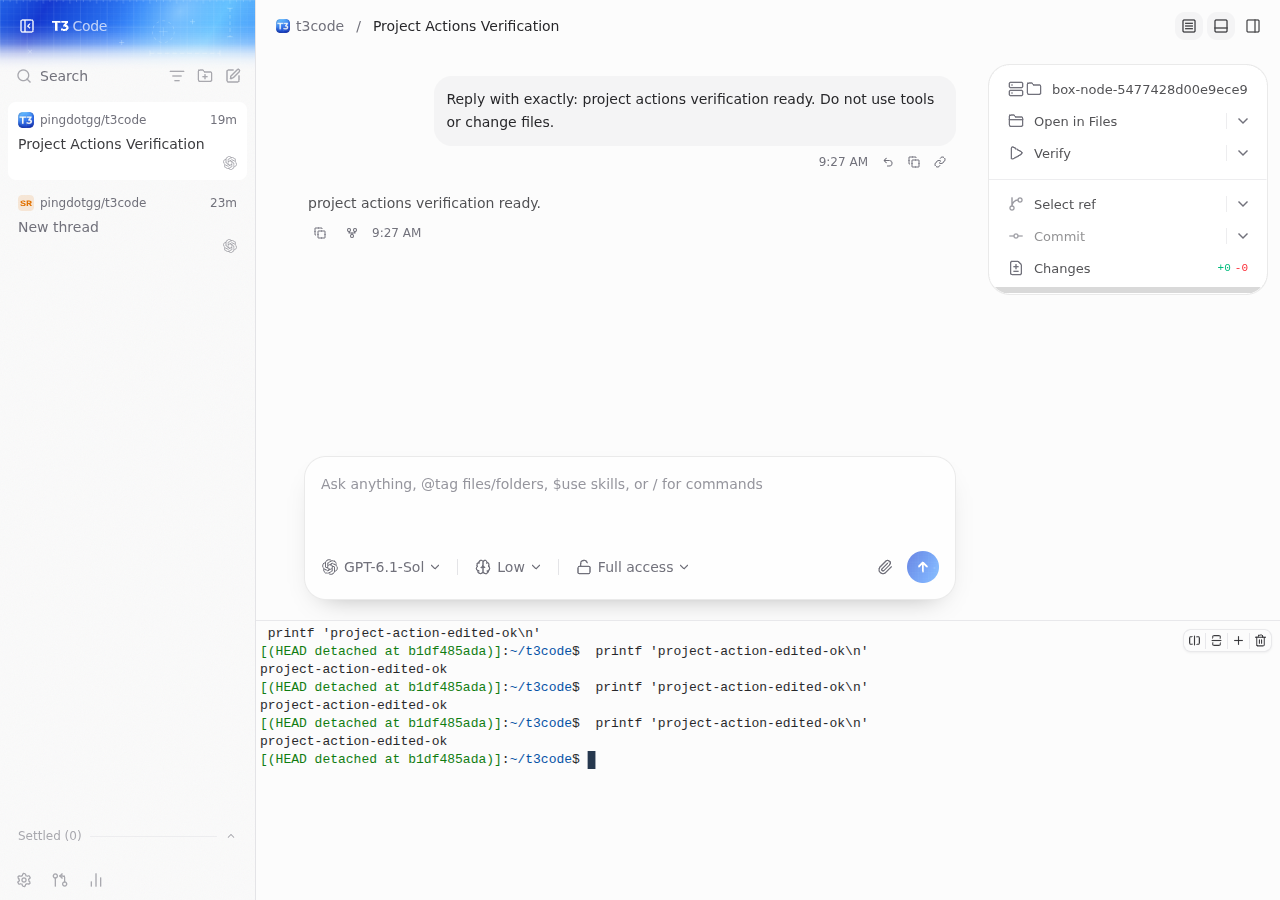Expand the chevron next to Open in Files
This screenshot has height=900, width=1280.
(x=1243, y=121)
